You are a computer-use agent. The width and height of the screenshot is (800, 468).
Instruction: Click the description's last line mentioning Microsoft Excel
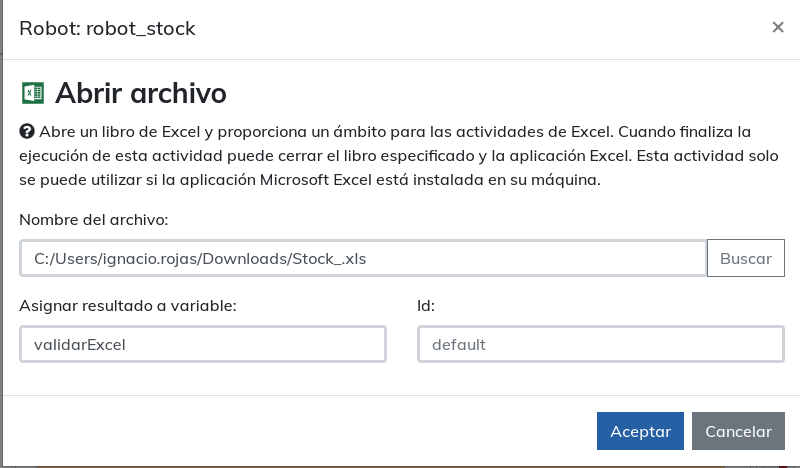(x=310, y=181)
